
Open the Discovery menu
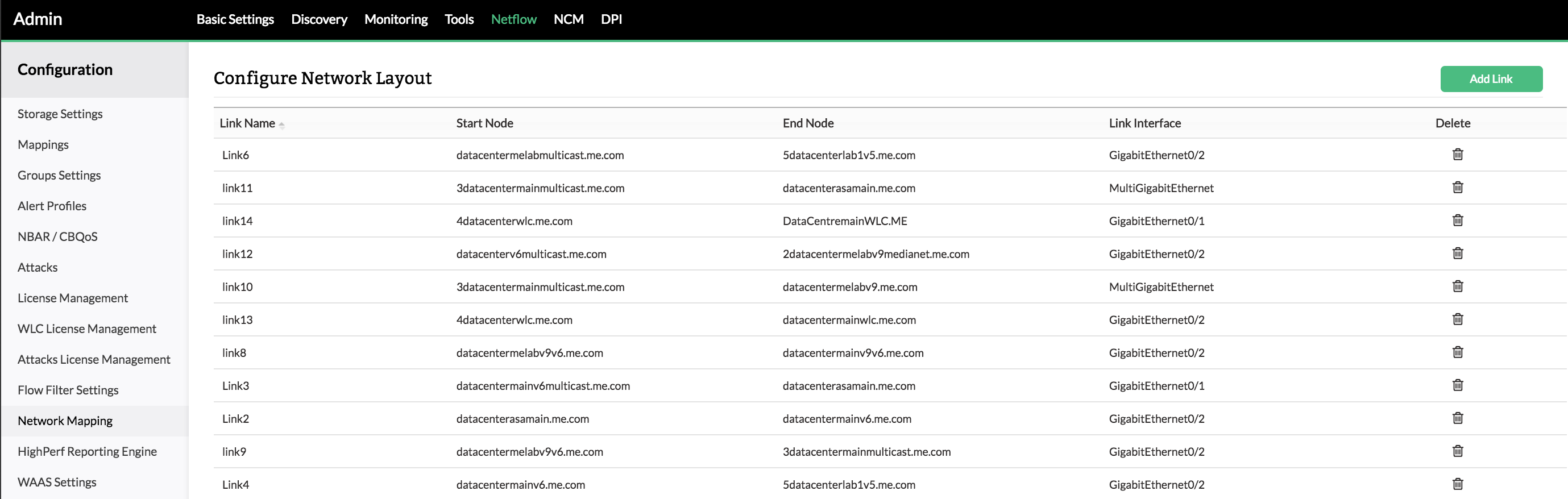tap(319, 19)
